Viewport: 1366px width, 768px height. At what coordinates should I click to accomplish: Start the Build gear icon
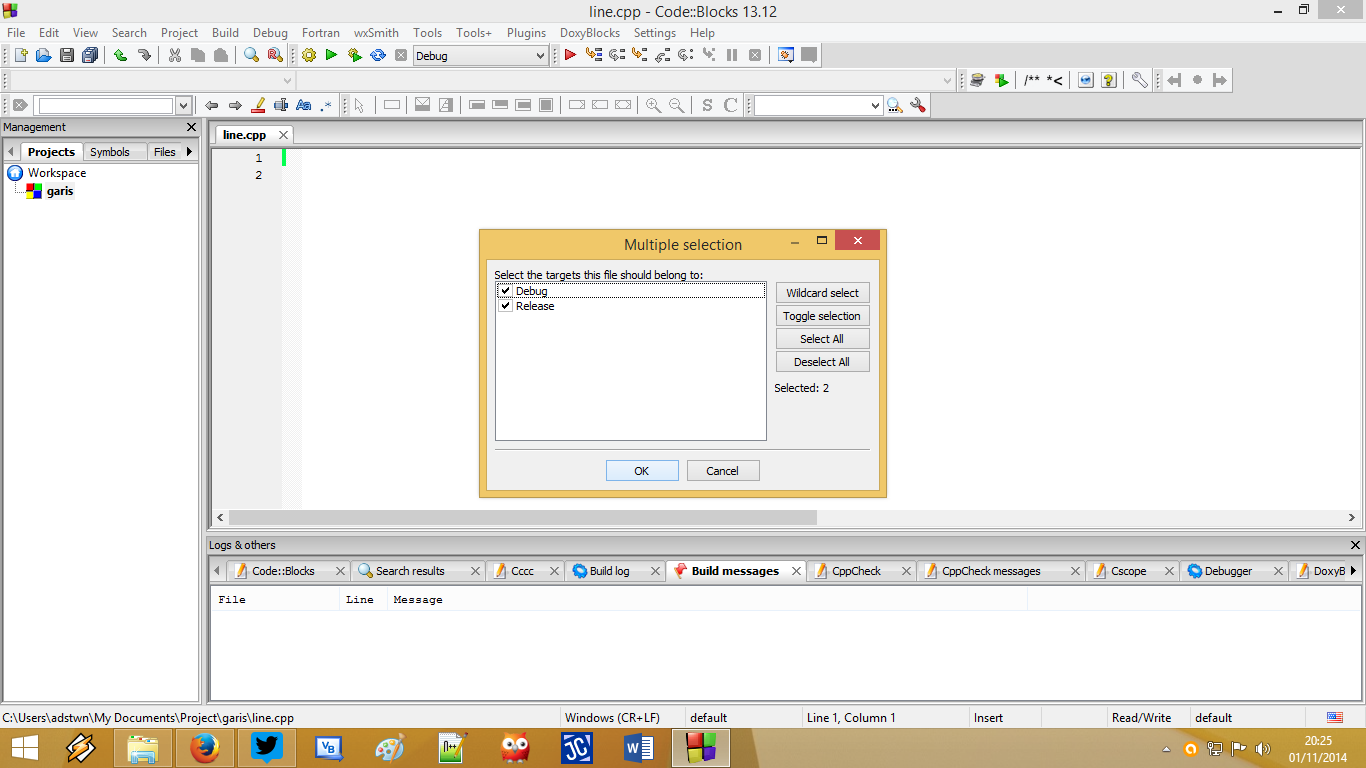[308, 55]
